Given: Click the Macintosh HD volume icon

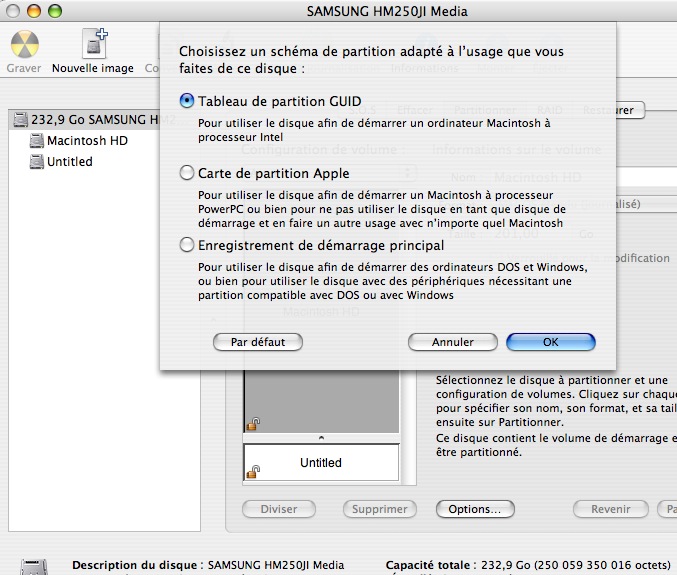Looking at the screenshot, I should coord(37,141).
